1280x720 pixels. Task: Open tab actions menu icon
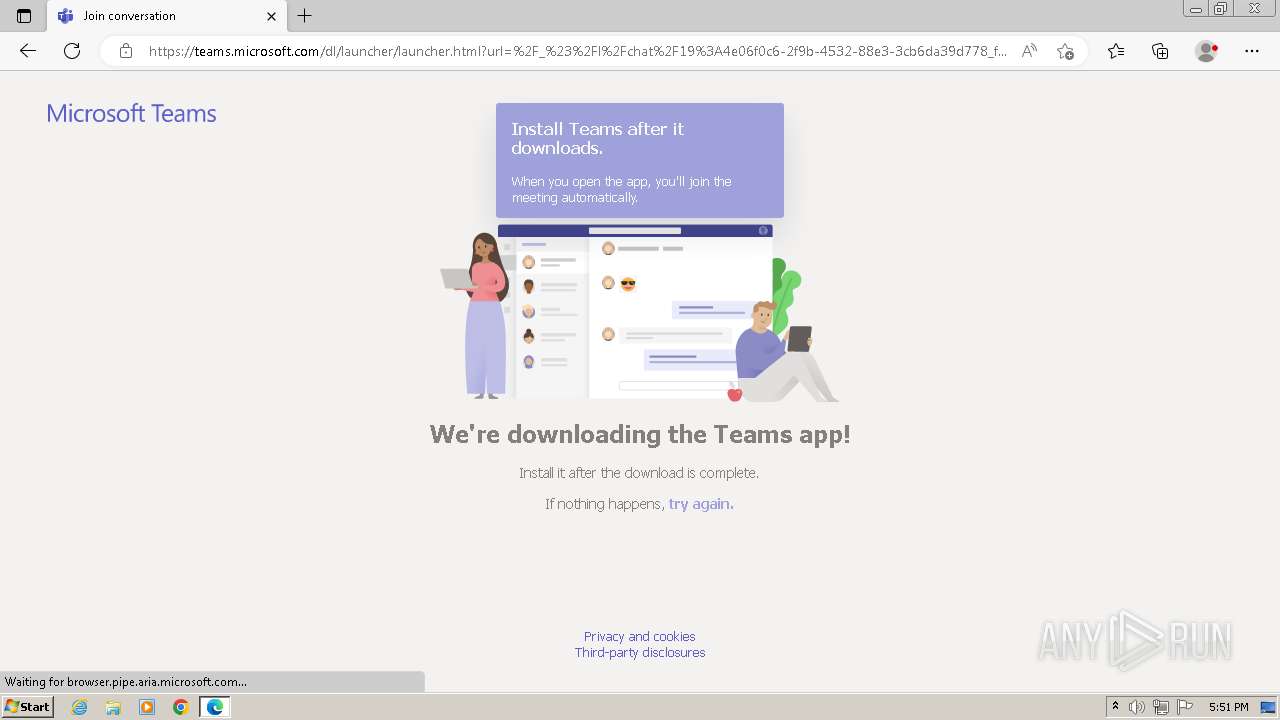pyautogui.click(x=24, y=16)
